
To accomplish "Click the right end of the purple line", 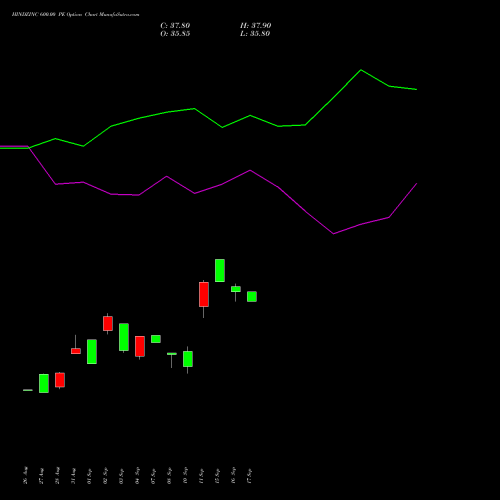I will coord(416,184).
